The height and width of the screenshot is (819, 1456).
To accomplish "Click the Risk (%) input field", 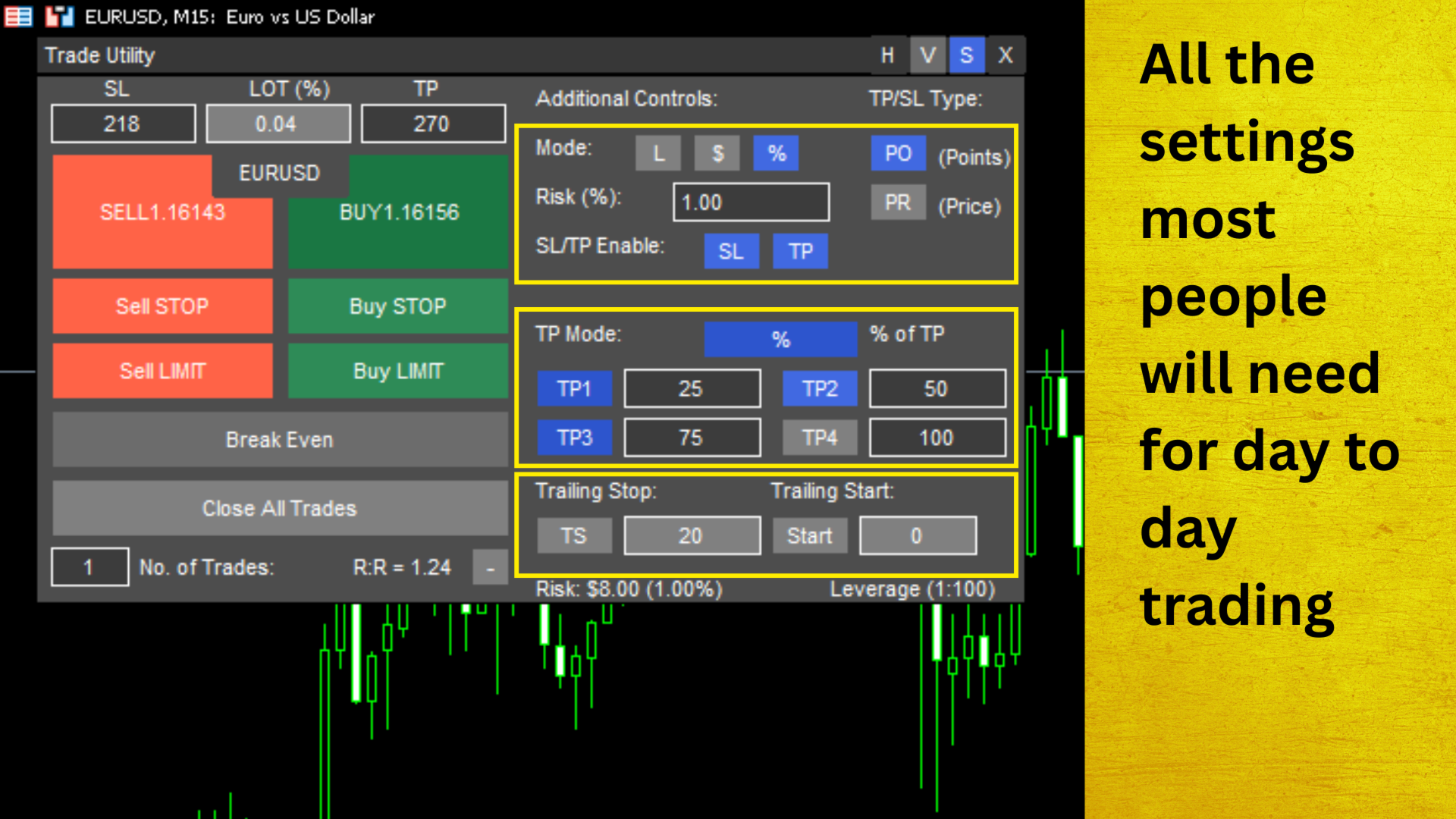I will (x=751, y=202).
